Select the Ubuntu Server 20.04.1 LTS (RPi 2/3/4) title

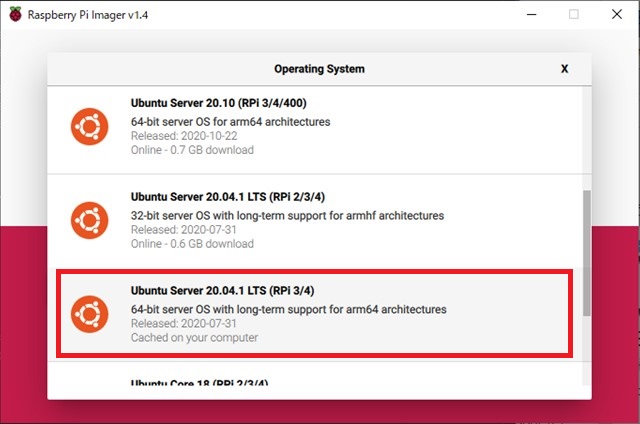click(228, 197)
